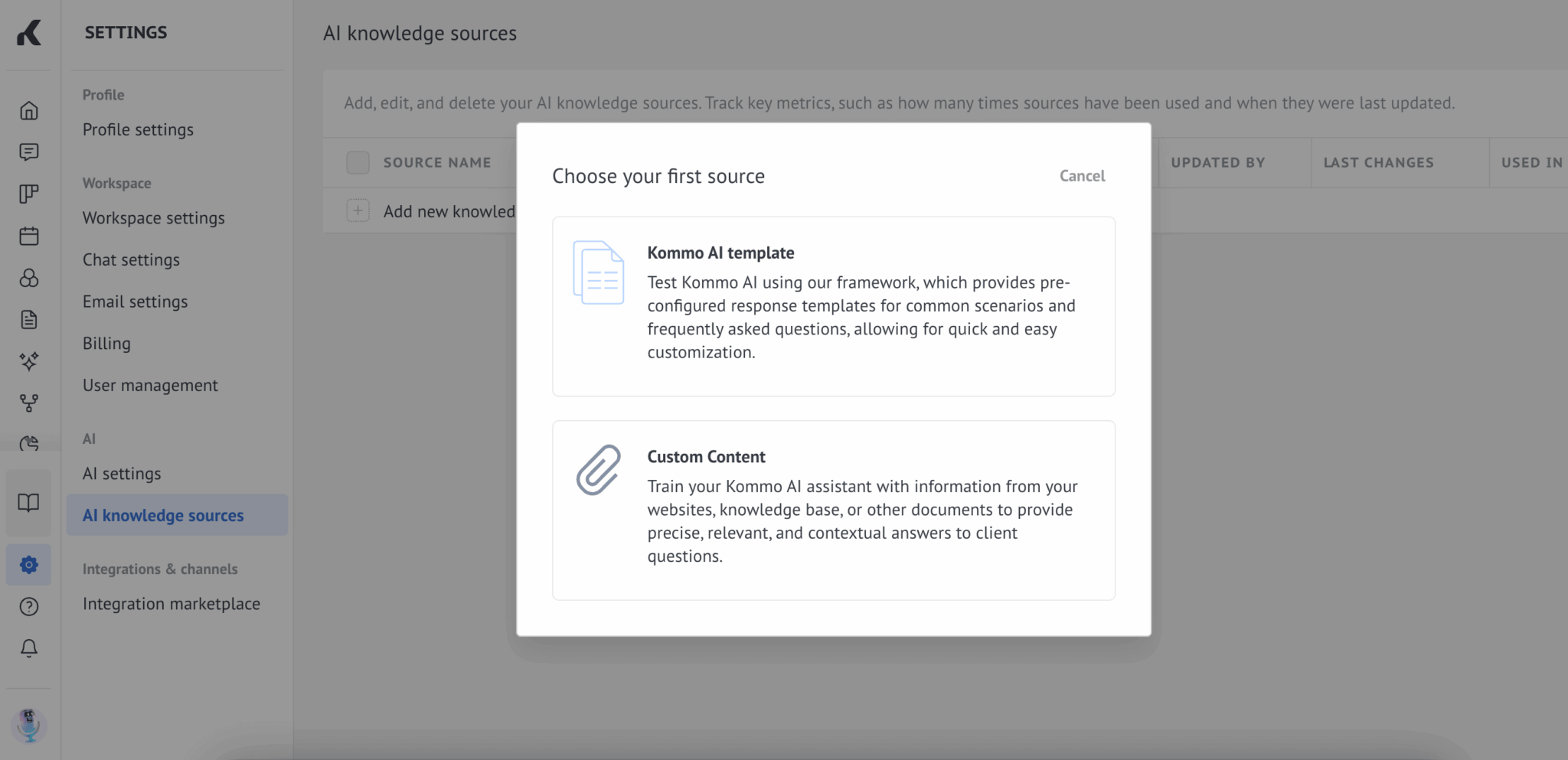The width and height of the screenshot is (1568, 760).
Task: Click the Integrations & channels heading
Action: point(160,569)
